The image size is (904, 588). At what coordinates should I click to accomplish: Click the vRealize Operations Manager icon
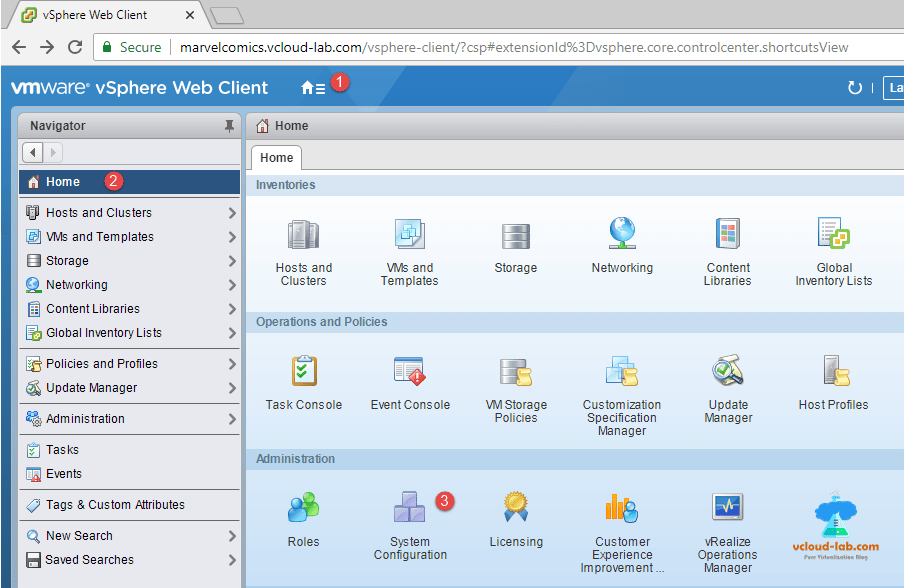click(x=727, y=508)
